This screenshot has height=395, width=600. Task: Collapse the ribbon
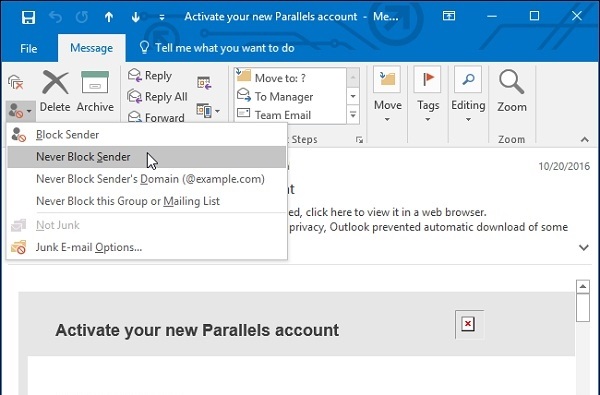(x=584, y=139)
